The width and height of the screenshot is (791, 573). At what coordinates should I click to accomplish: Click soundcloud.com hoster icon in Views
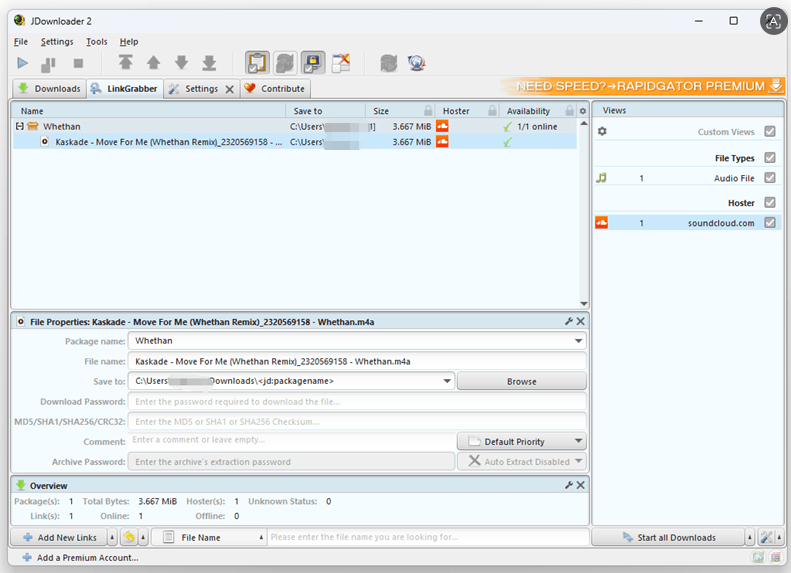(x=601, y=222)
